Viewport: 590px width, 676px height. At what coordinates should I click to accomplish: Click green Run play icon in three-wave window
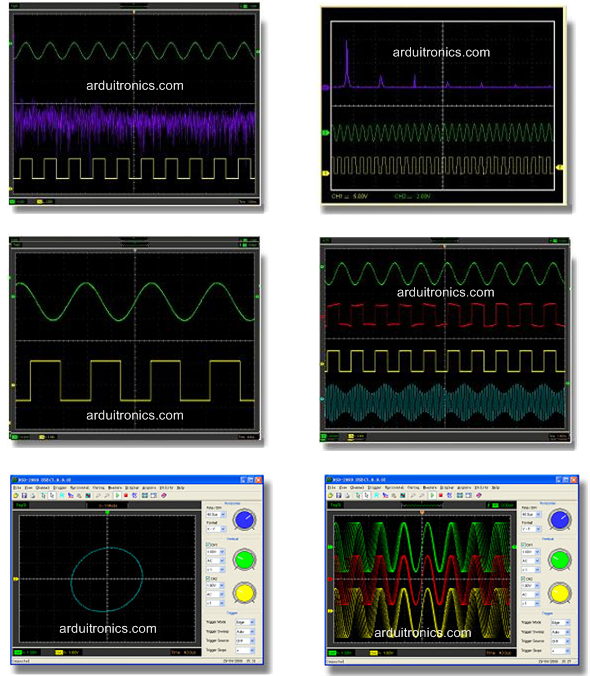tap(432, 495)
